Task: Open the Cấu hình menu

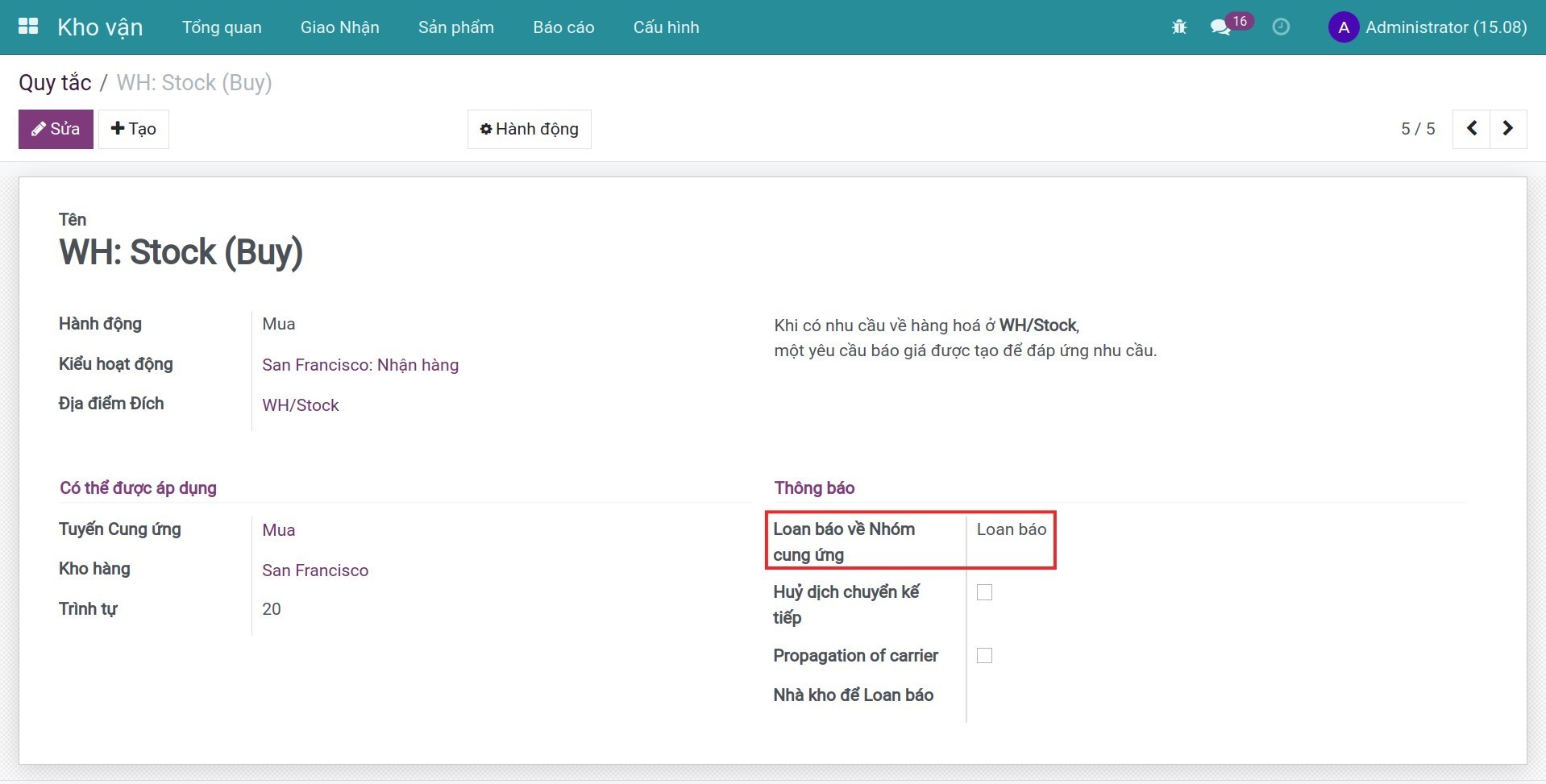Action: coord(666,27)
